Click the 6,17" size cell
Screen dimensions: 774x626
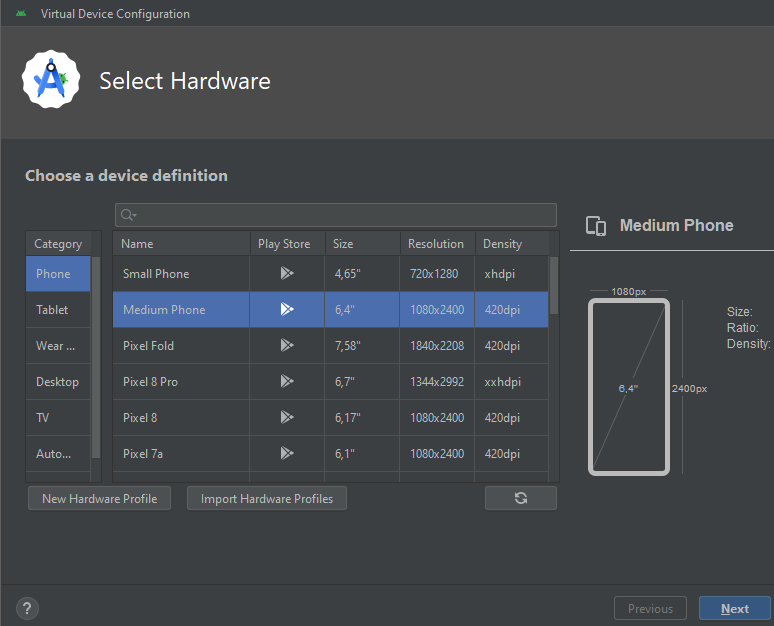[x=362, y=418]
